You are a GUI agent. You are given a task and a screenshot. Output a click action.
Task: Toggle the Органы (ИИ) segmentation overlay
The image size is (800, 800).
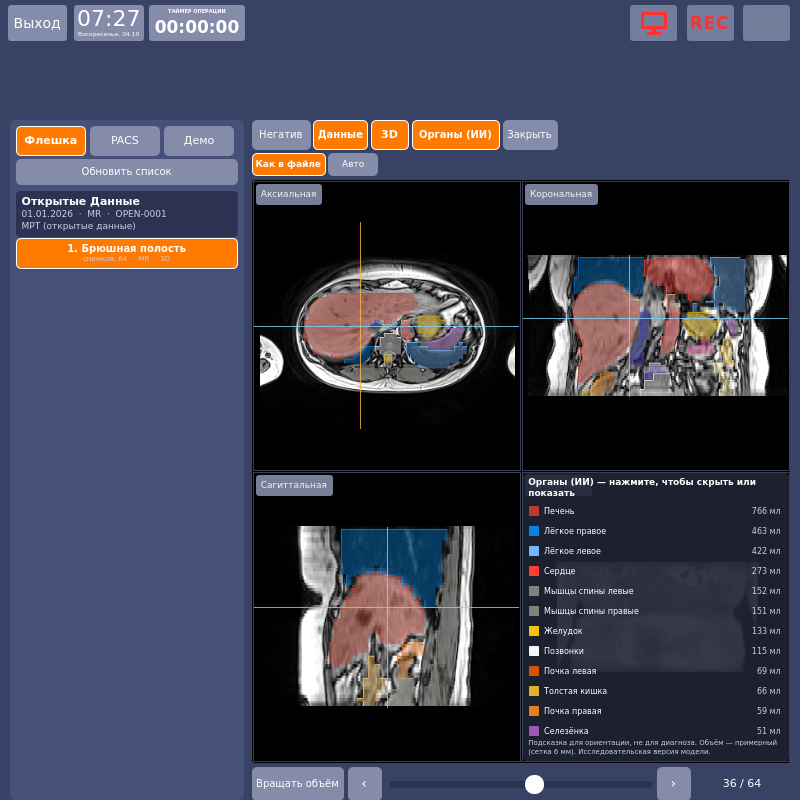[455, 135]
